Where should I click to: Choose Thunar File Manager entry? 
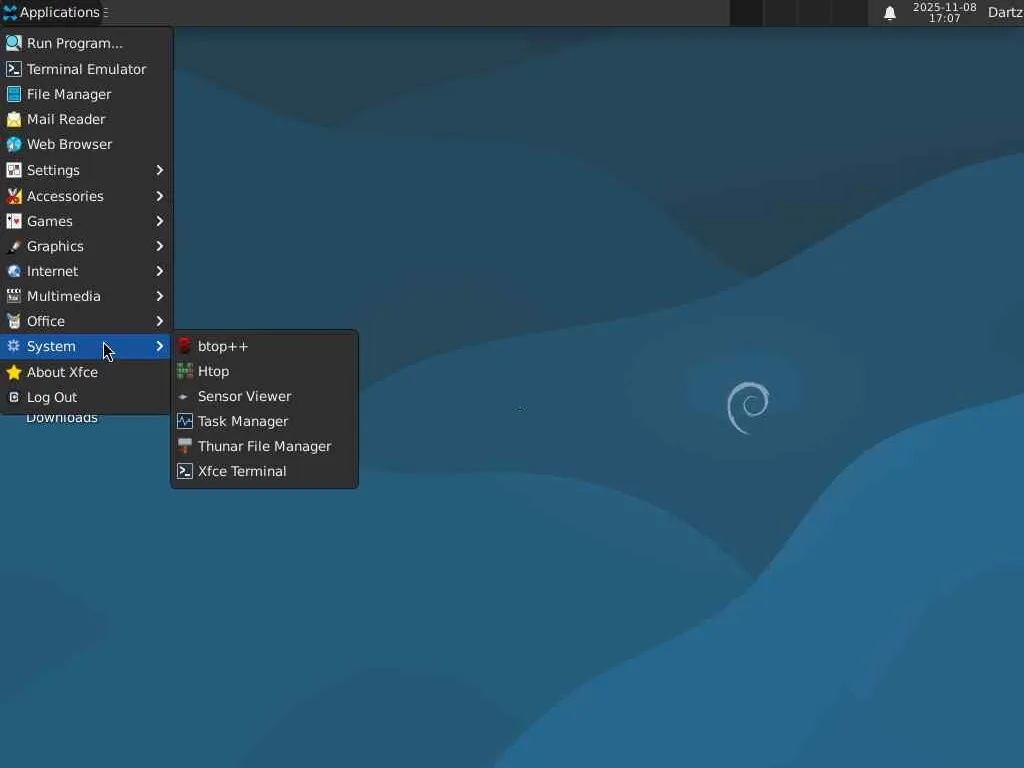tap(264, 446)
